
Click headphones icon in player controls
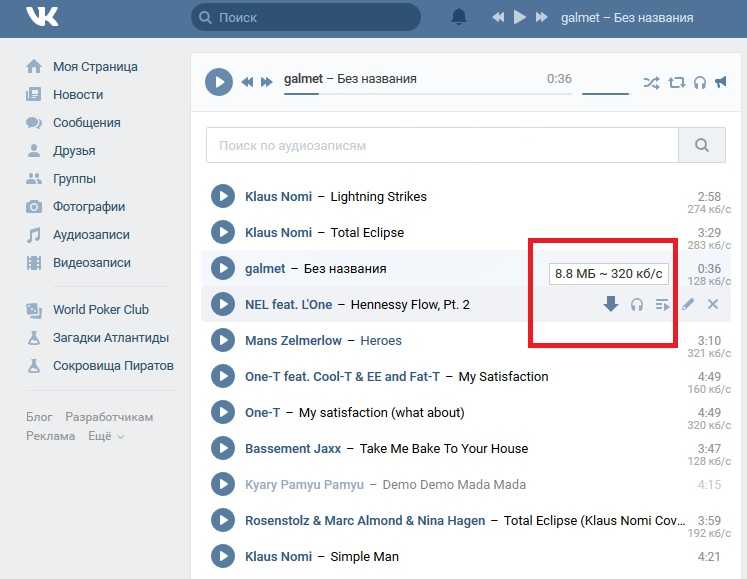tap(700, 82)
